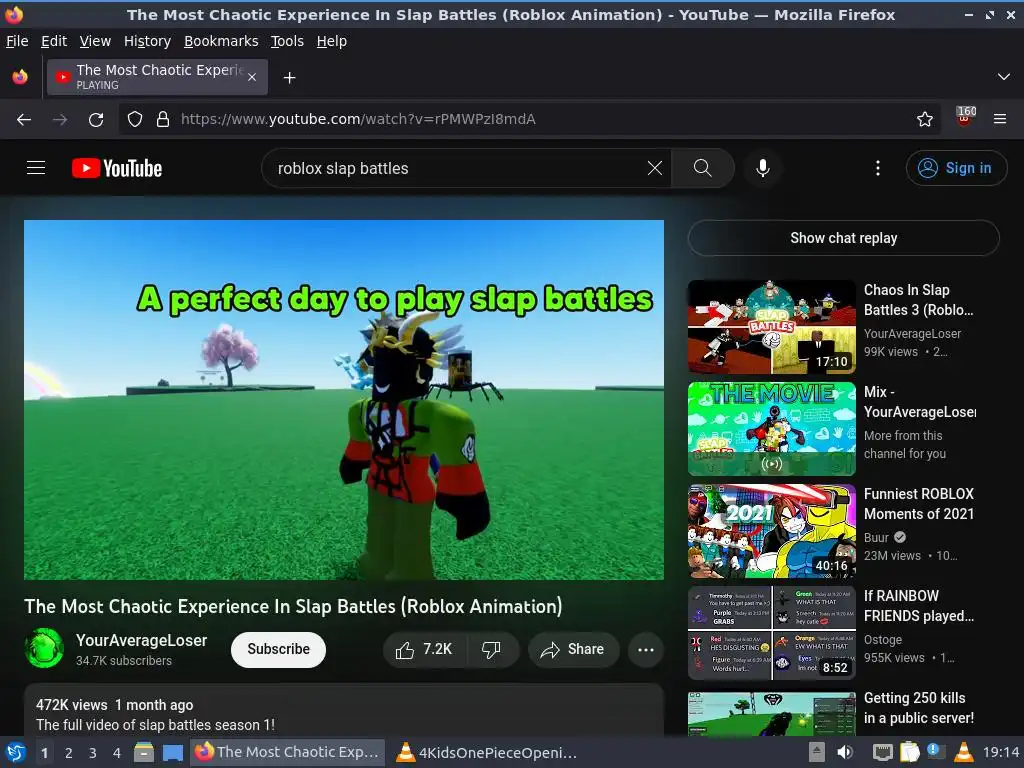Pause the video by clicking the player
1024x768 pixels.
pyautogui.click(x=344, y=400)
